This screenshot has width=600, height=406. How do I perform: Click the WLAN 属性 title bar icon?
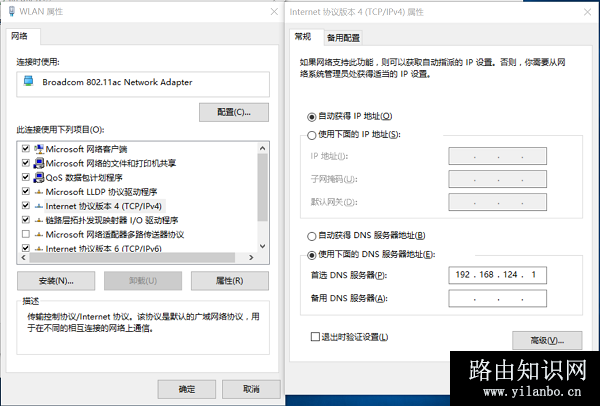[x=12, y=11]
